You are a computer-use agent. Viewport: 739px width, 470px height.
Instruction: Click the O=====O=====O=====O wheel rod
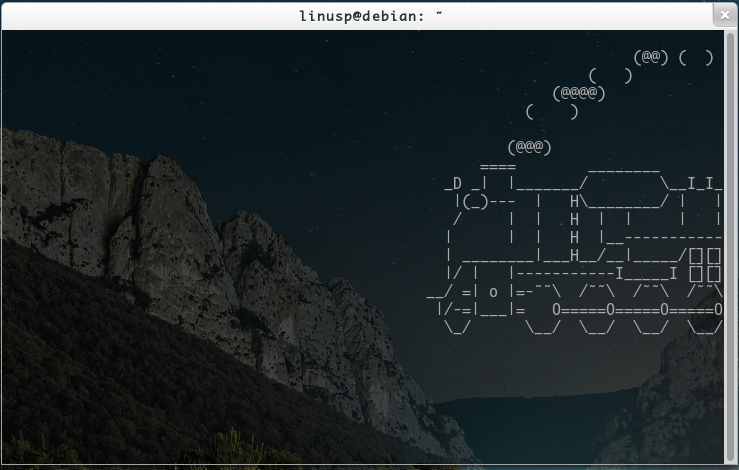[637, 310]
